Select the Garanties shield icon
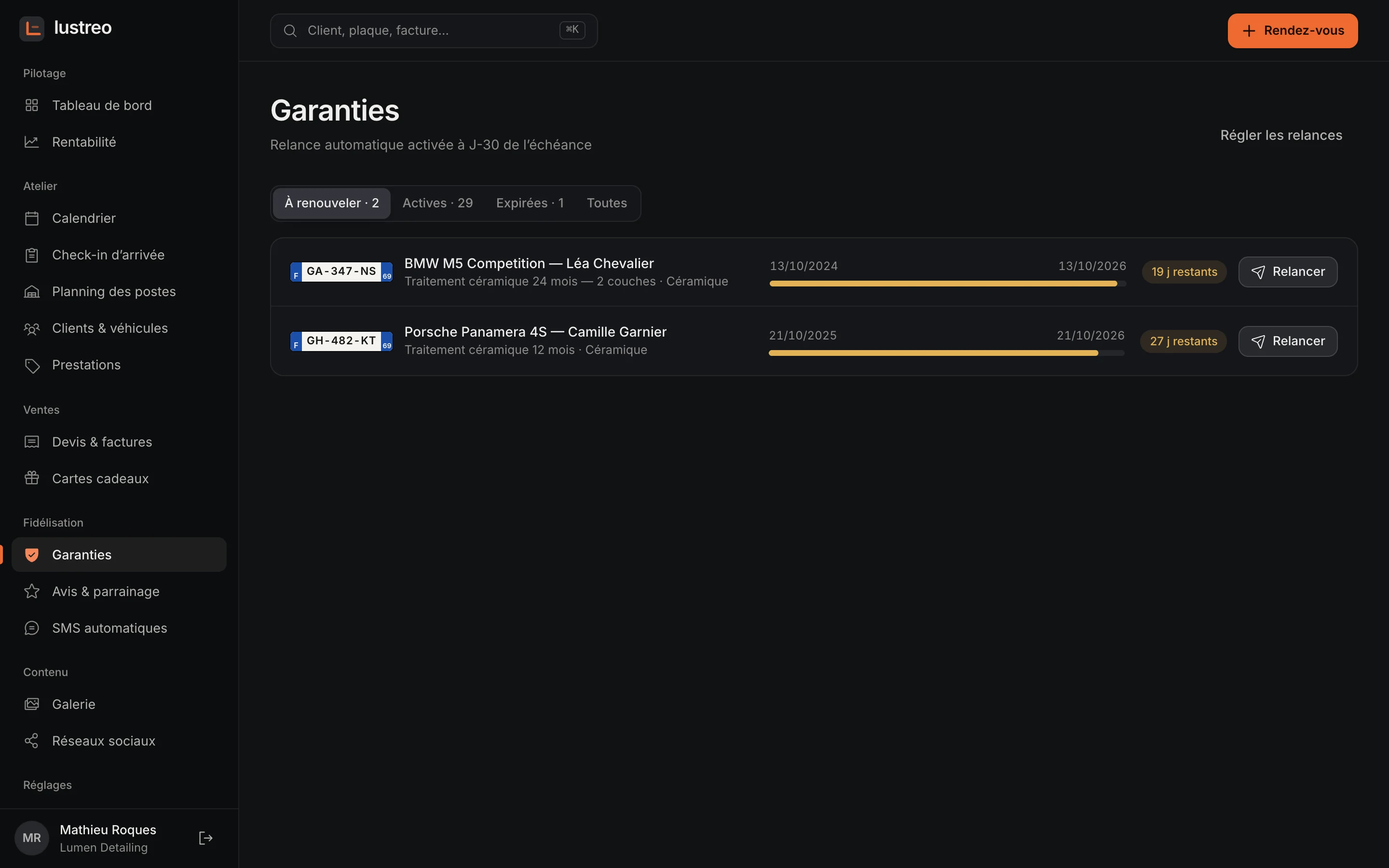The image size is (1389, 868). (31, 555)
